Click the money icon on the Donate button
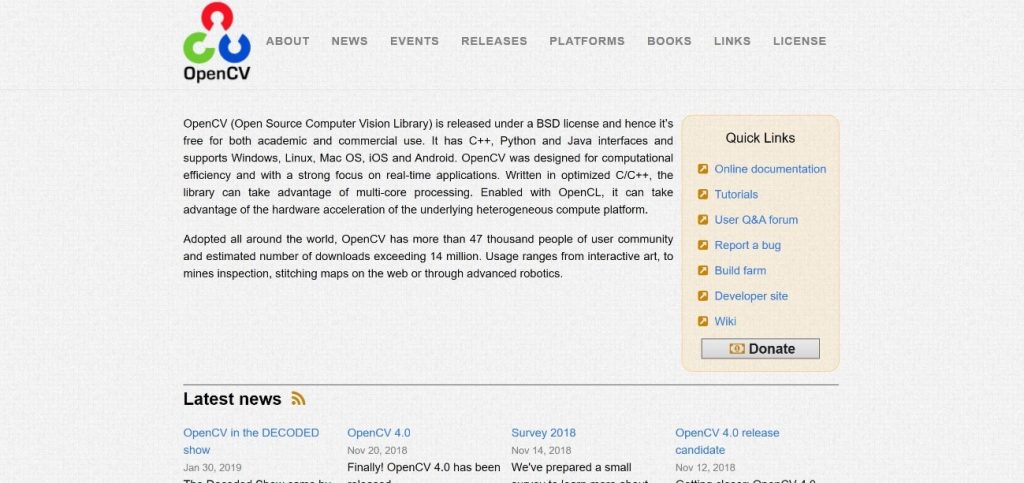This screenshot has height=483, width=1024. point(737,349)
